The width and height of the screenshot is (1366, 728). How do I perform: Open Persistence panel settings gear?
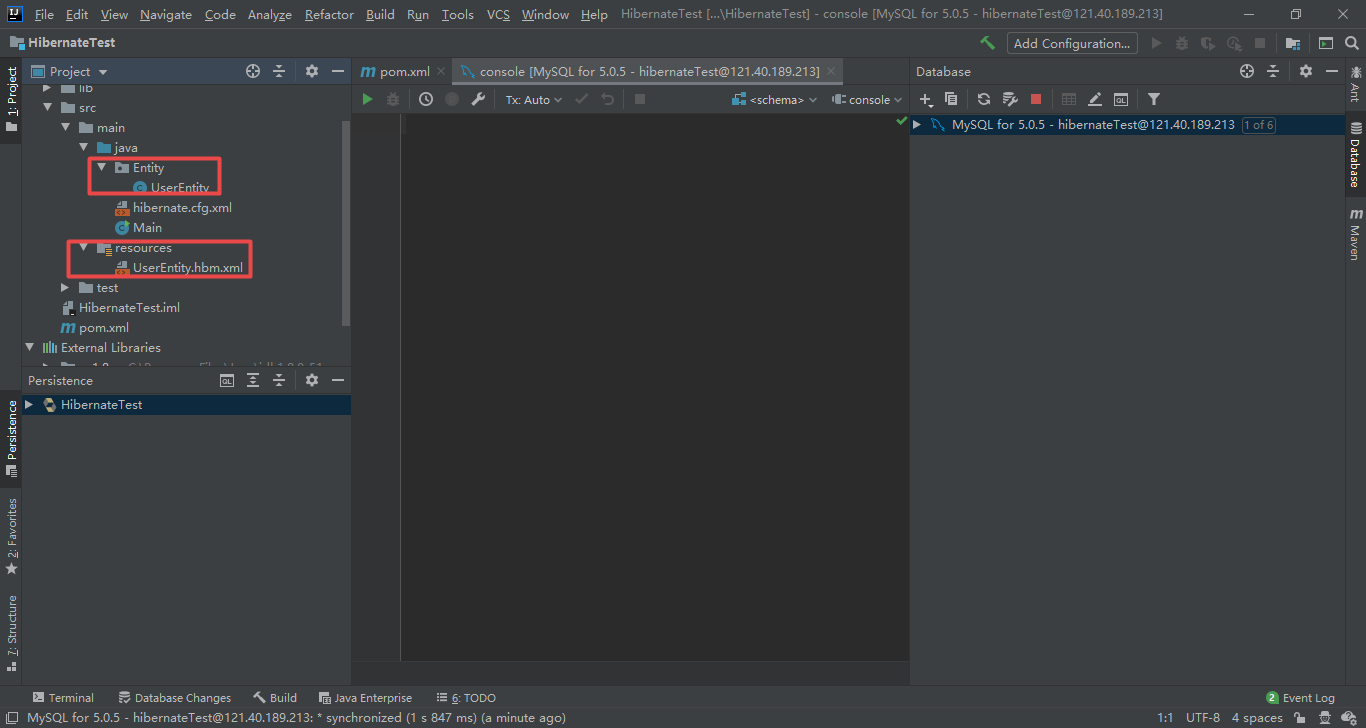click(311, 380)
